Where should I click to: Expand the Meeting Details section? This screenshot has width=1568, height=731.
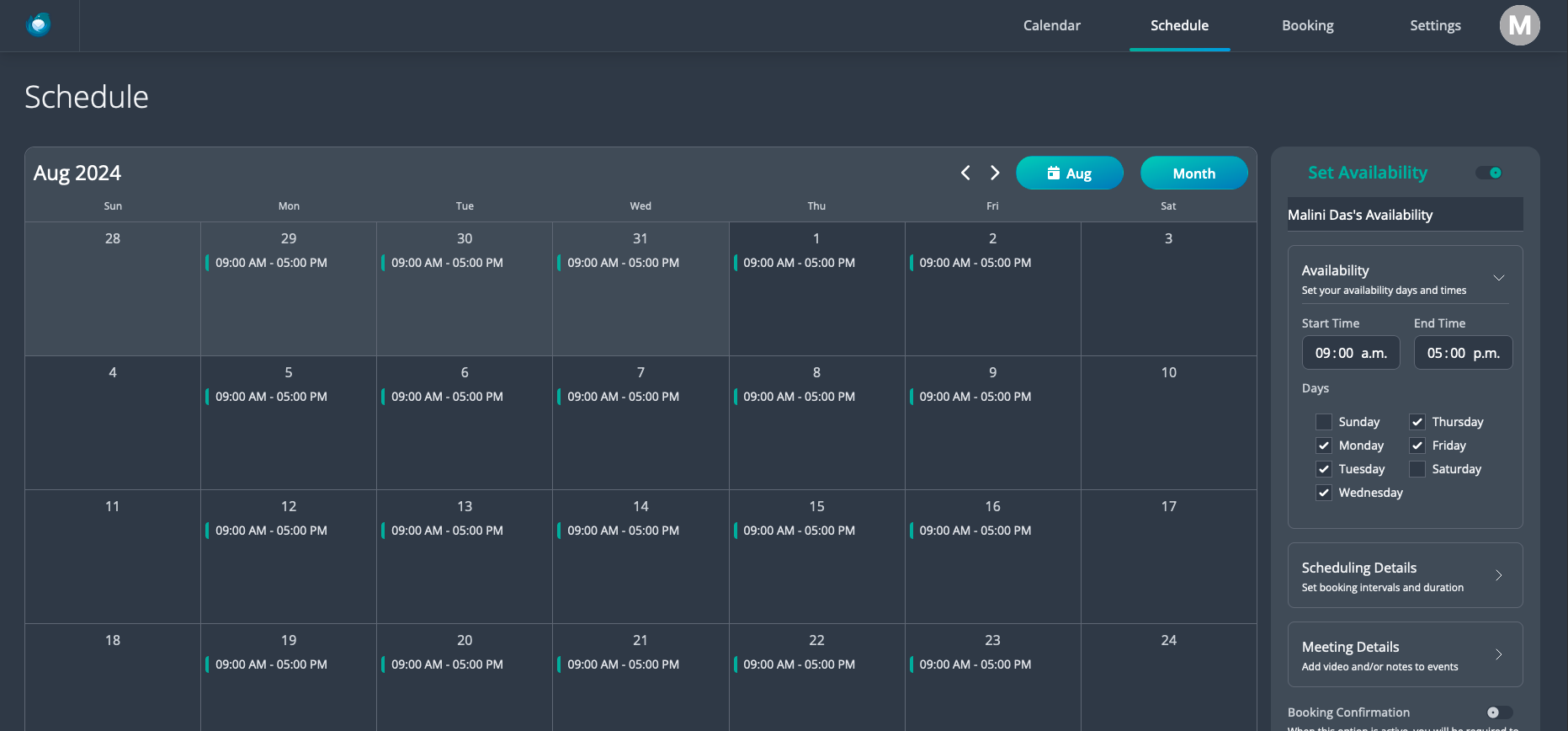pyautogui.click(x=1405, y=654)
